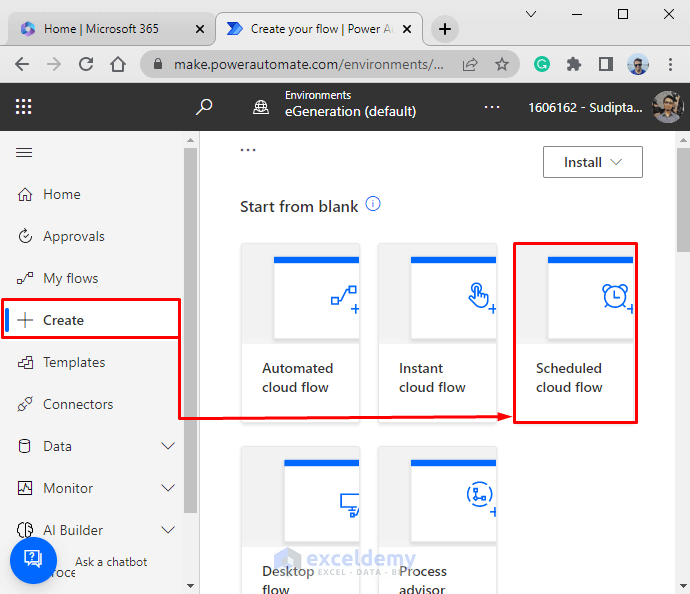Click the 1606162 - Sudipta account name
This screenshot has width=690, height=594.
585,107
